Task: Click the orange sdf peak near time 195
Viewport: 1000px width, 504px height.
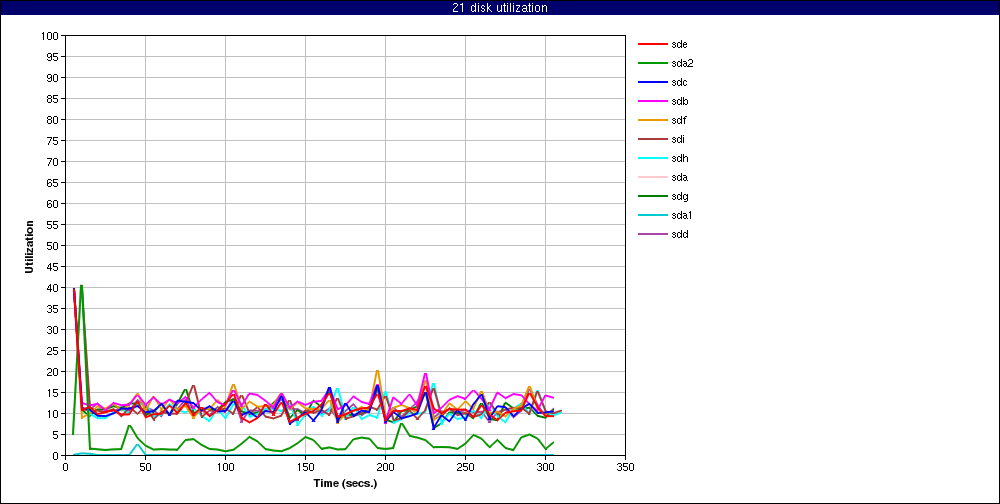Action: [378, 371]
